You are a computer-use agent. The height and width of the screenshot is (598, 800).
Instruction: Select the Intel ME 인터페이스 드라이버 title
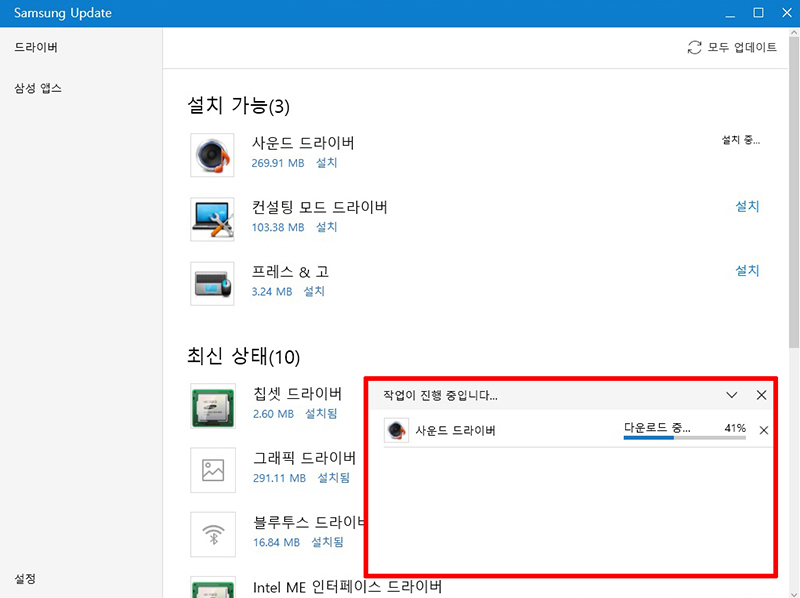coord(347,587)
